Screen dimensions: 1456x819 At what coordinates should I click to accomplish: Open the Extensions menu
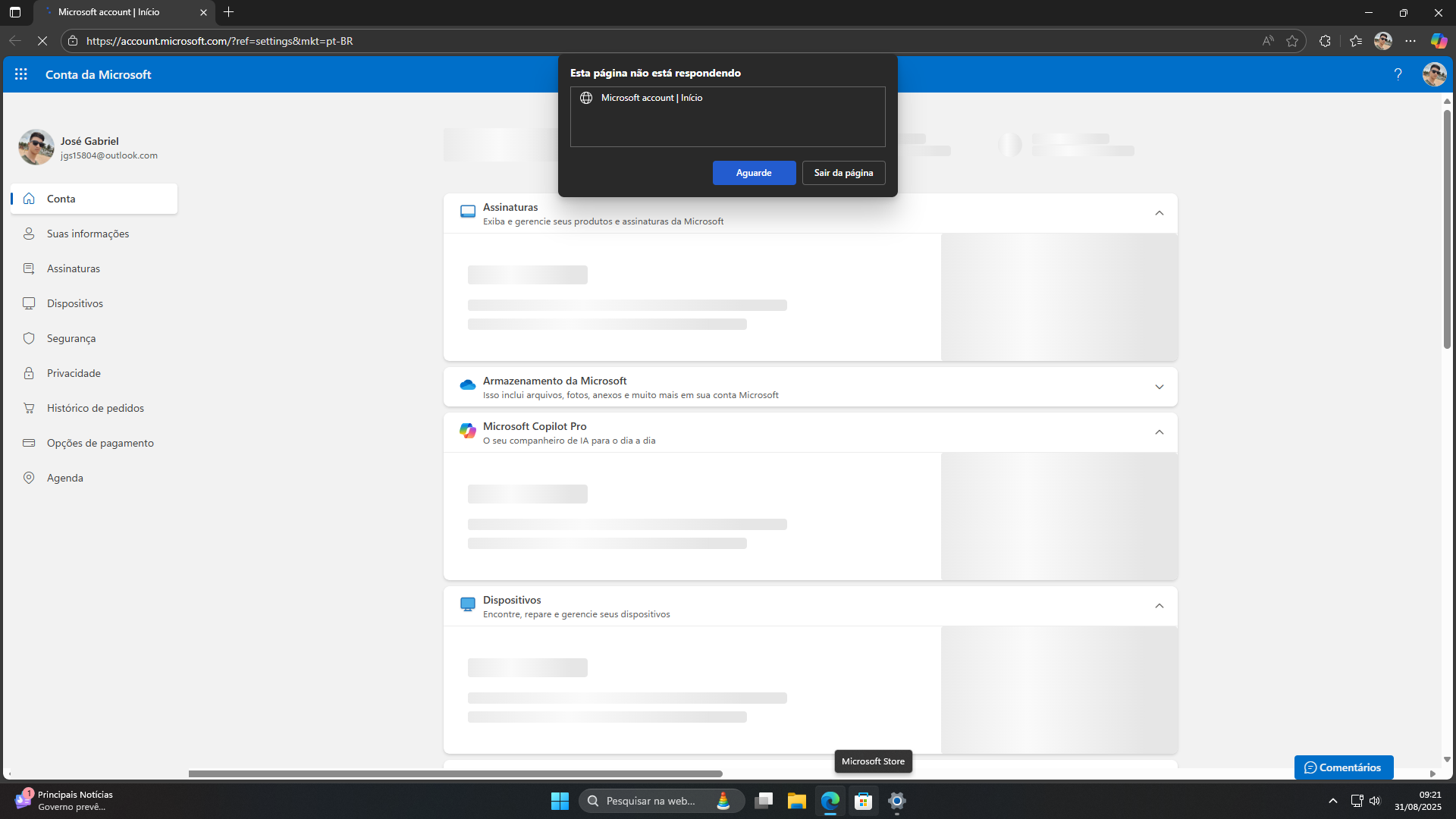[x=1325, y=41]
